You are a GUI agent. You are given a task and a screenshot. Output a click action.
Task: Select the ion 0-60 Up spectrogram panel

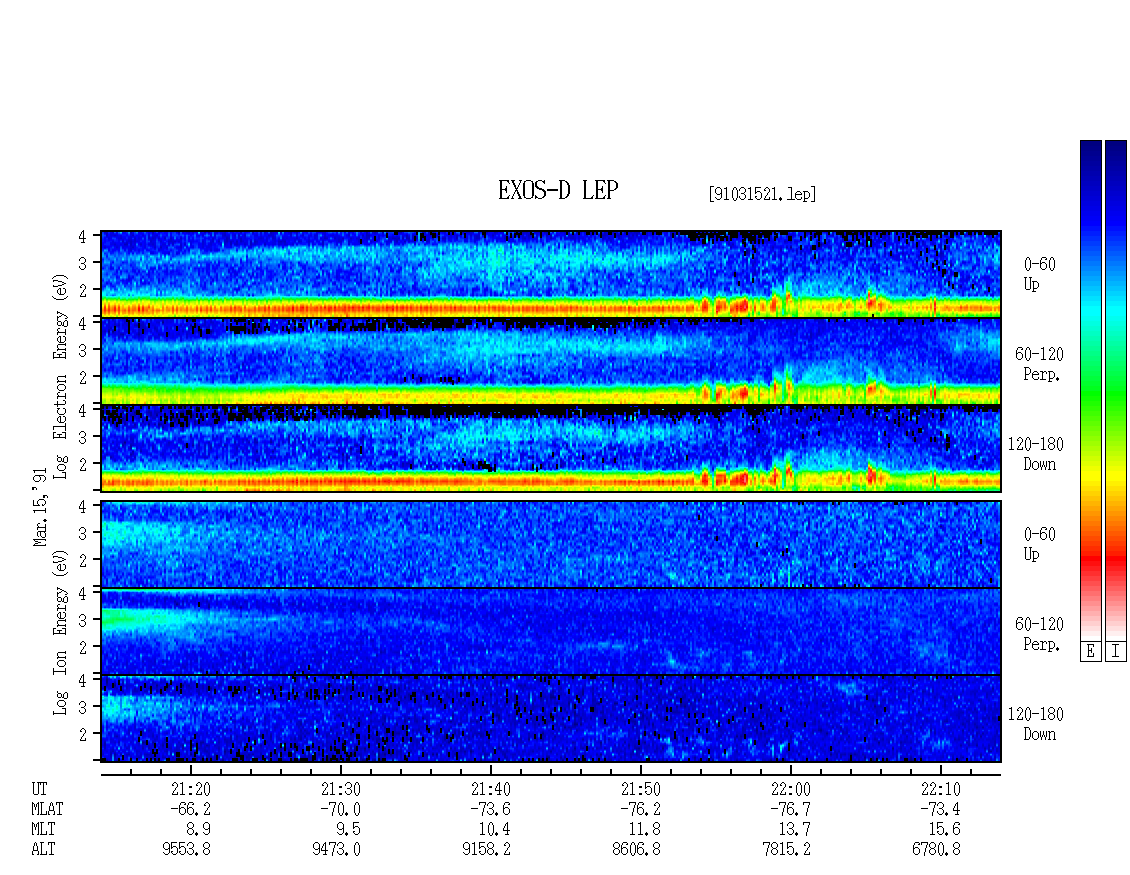[551, 544]
